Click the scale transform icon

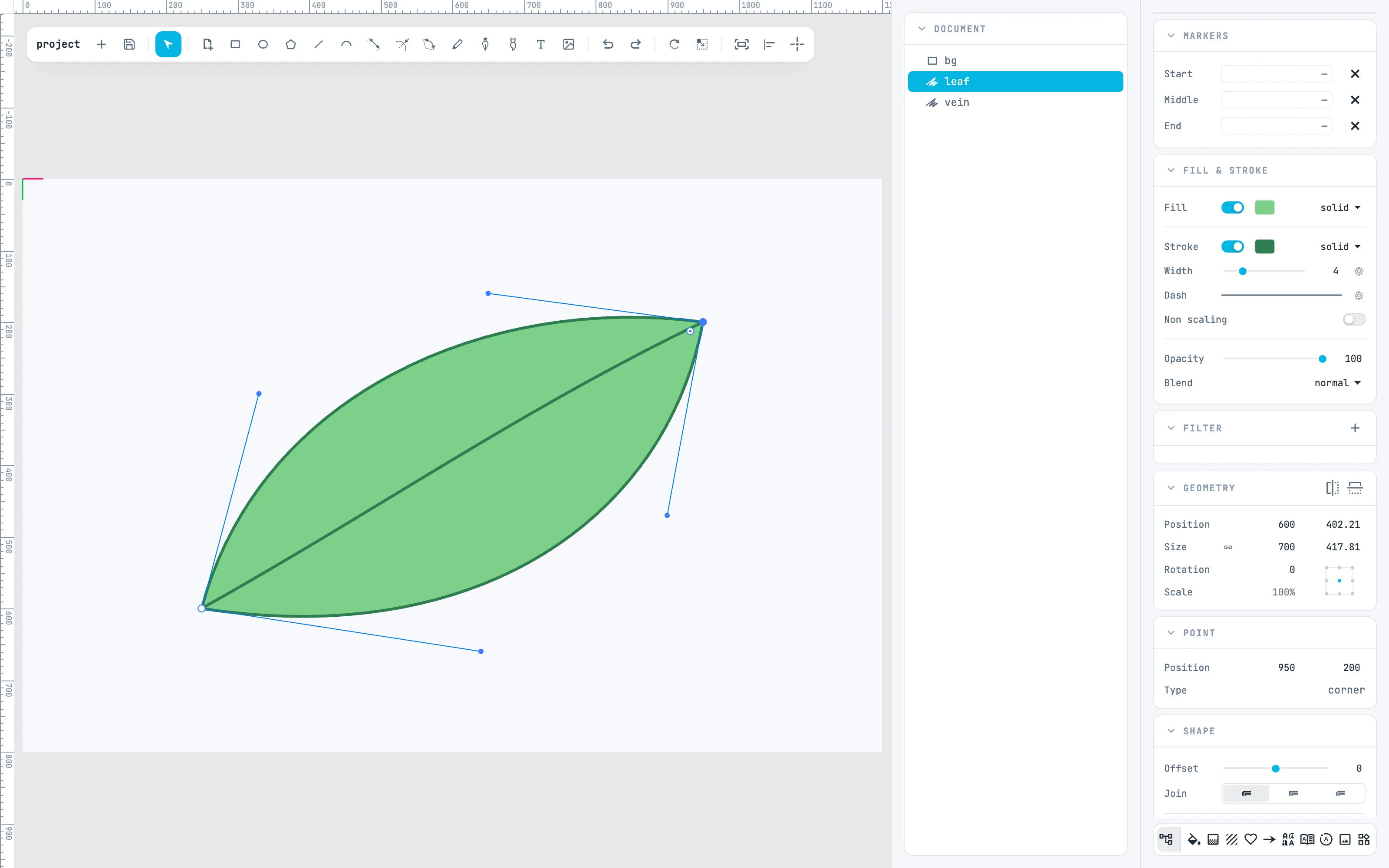click(702, 44)
